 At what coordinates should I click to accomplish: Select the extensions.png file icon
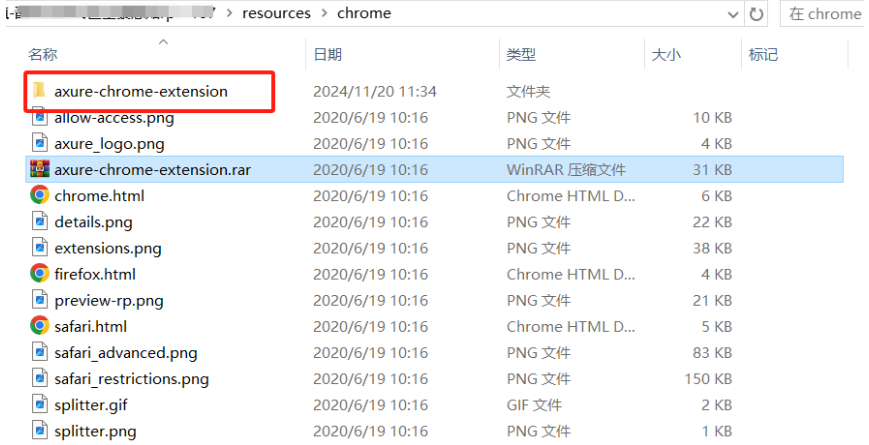[40, 248]
